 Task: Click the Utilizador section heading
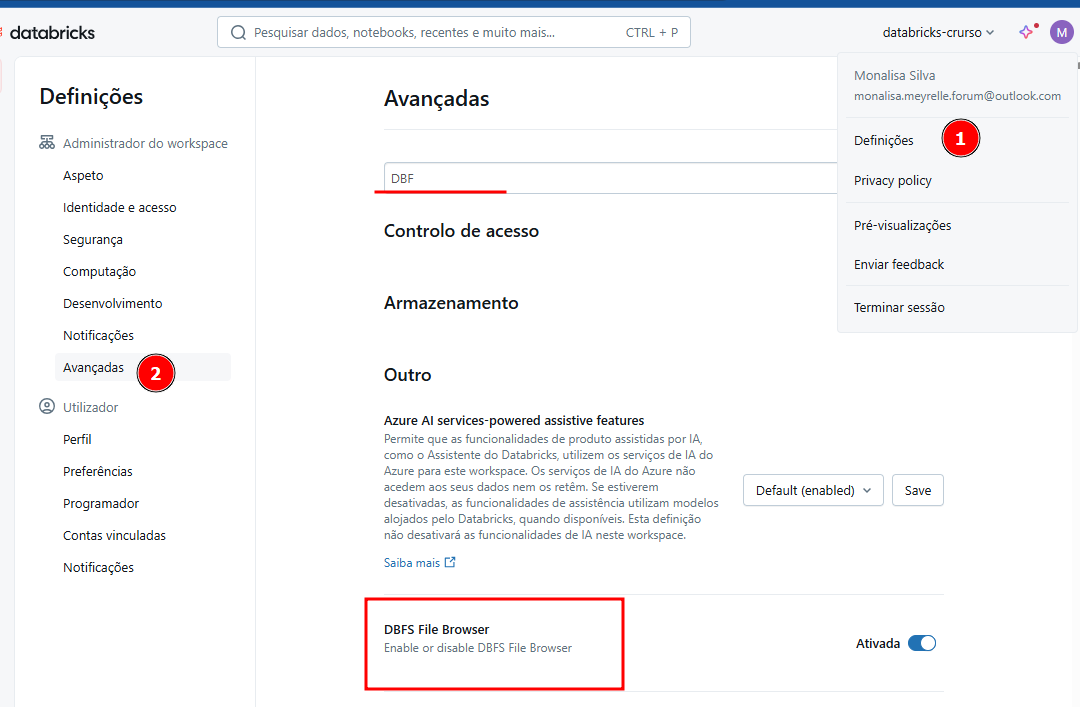[x=90, y=407]
